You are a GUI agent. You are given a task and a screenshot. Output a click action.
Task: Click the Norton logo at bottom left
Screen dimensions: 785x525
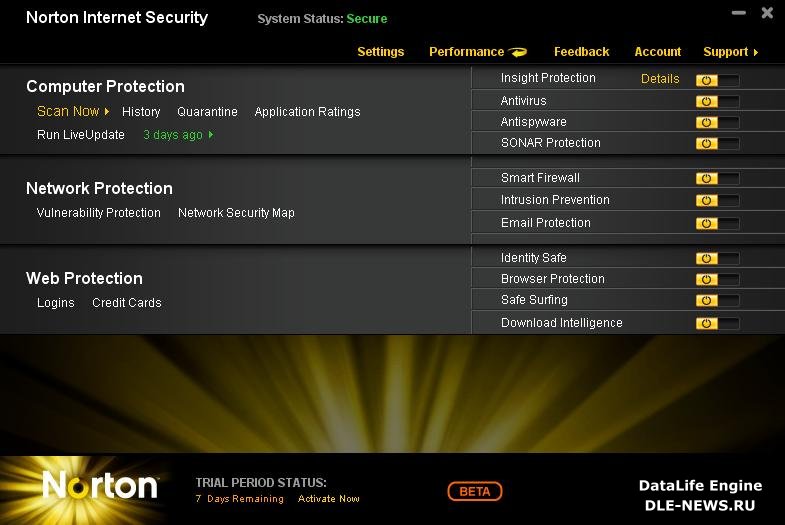[100, 485]
